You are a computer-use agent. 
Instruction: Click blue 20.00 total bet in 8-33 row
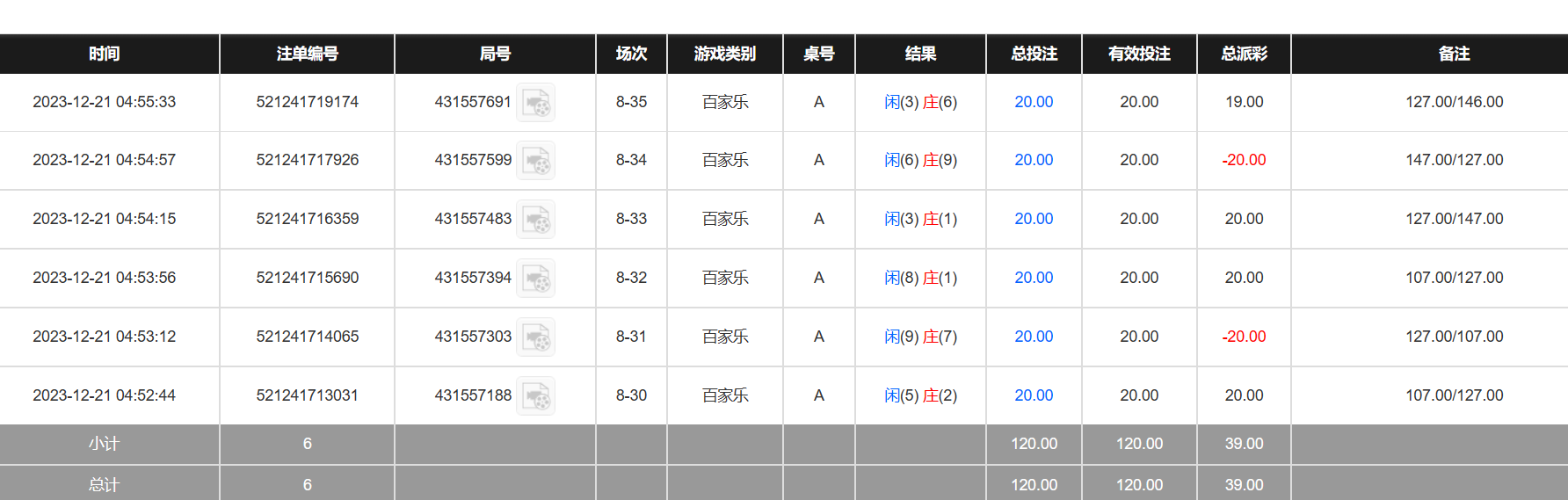pos(1034,219)
